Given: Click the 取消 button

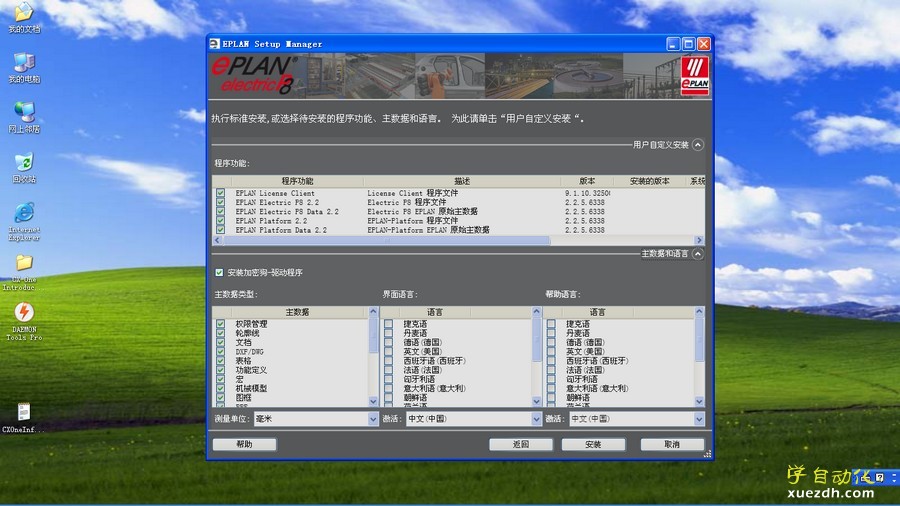Looking at the screenshot, I should pyautogui.click(x=672, y=444).
